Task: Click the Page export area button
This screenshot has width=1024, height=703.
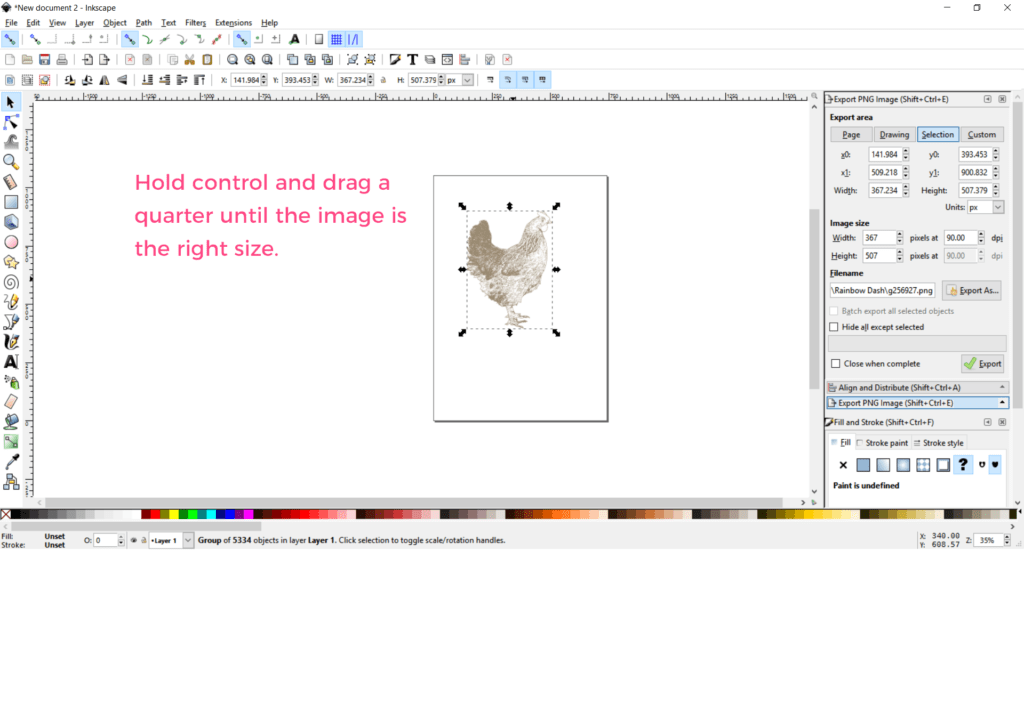Action: pyautogui.click(x=851, y=135)
